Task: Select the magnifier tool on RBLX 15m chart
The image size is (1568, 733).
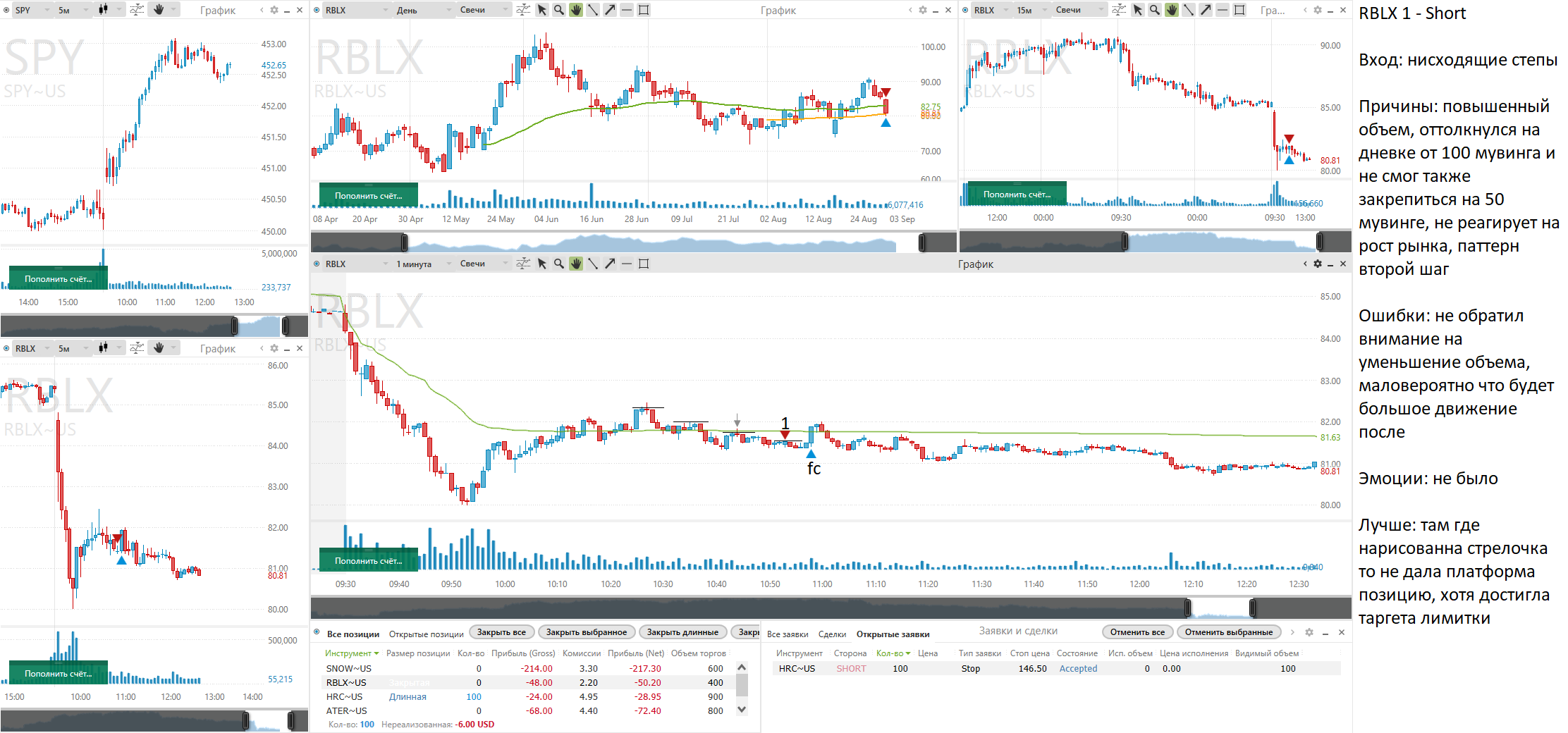Action: point(1155,10)
